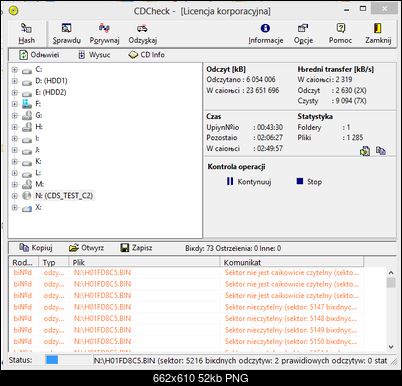Click the Odczytano value 6 054 006
Image resolution: width=402 pixels, height=386 pixels.
pyautogui.click(x=261, y=80)
